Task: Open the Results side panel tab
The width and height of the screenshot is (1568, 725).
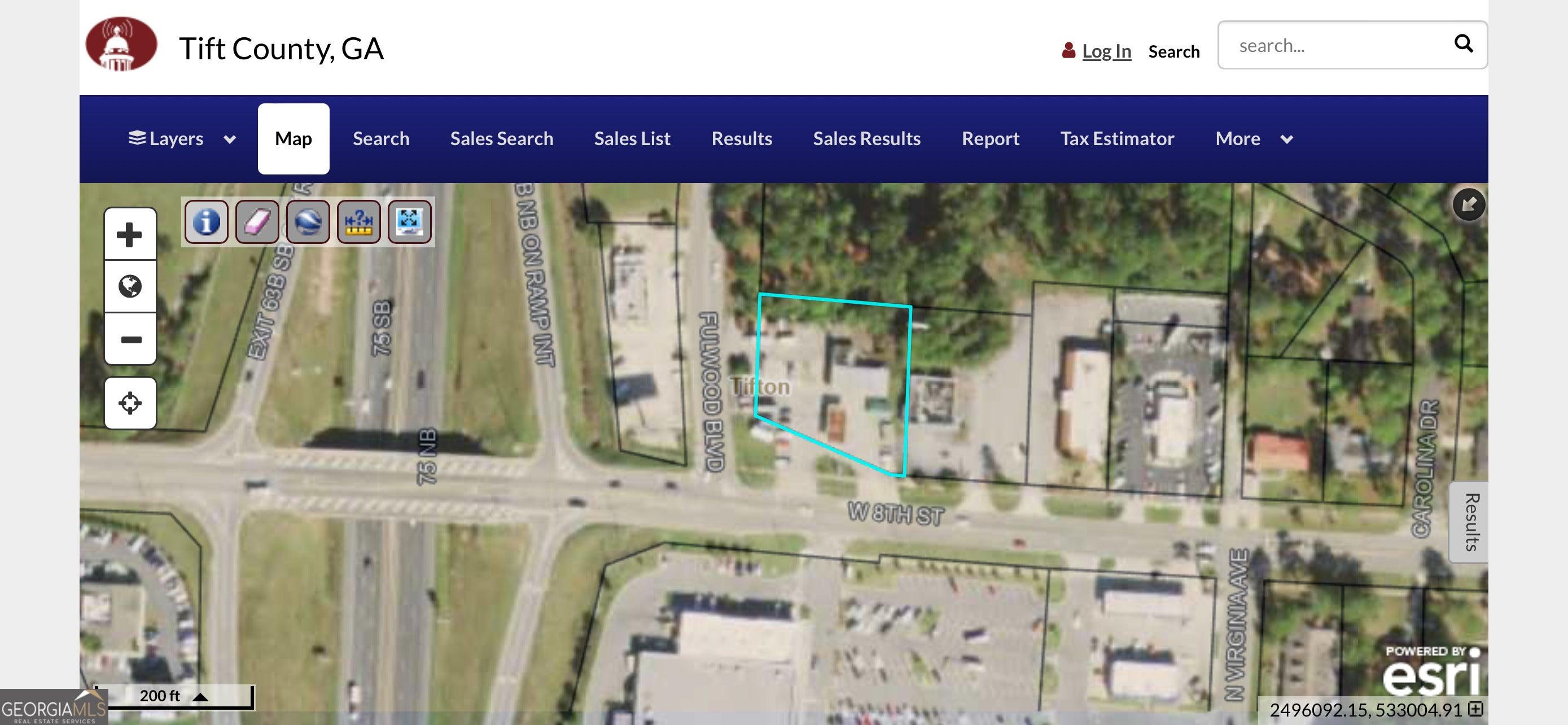Action: [x=1470, y=522]
